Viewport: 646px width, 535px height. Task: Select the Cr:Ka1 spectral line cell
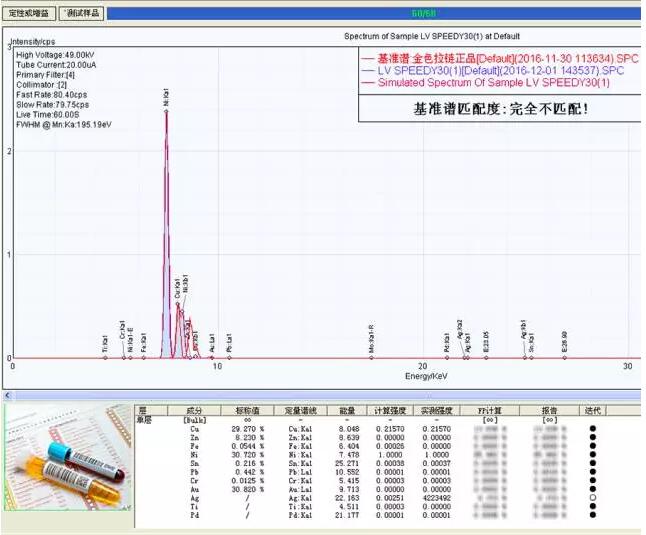click(x=300, y=481)
